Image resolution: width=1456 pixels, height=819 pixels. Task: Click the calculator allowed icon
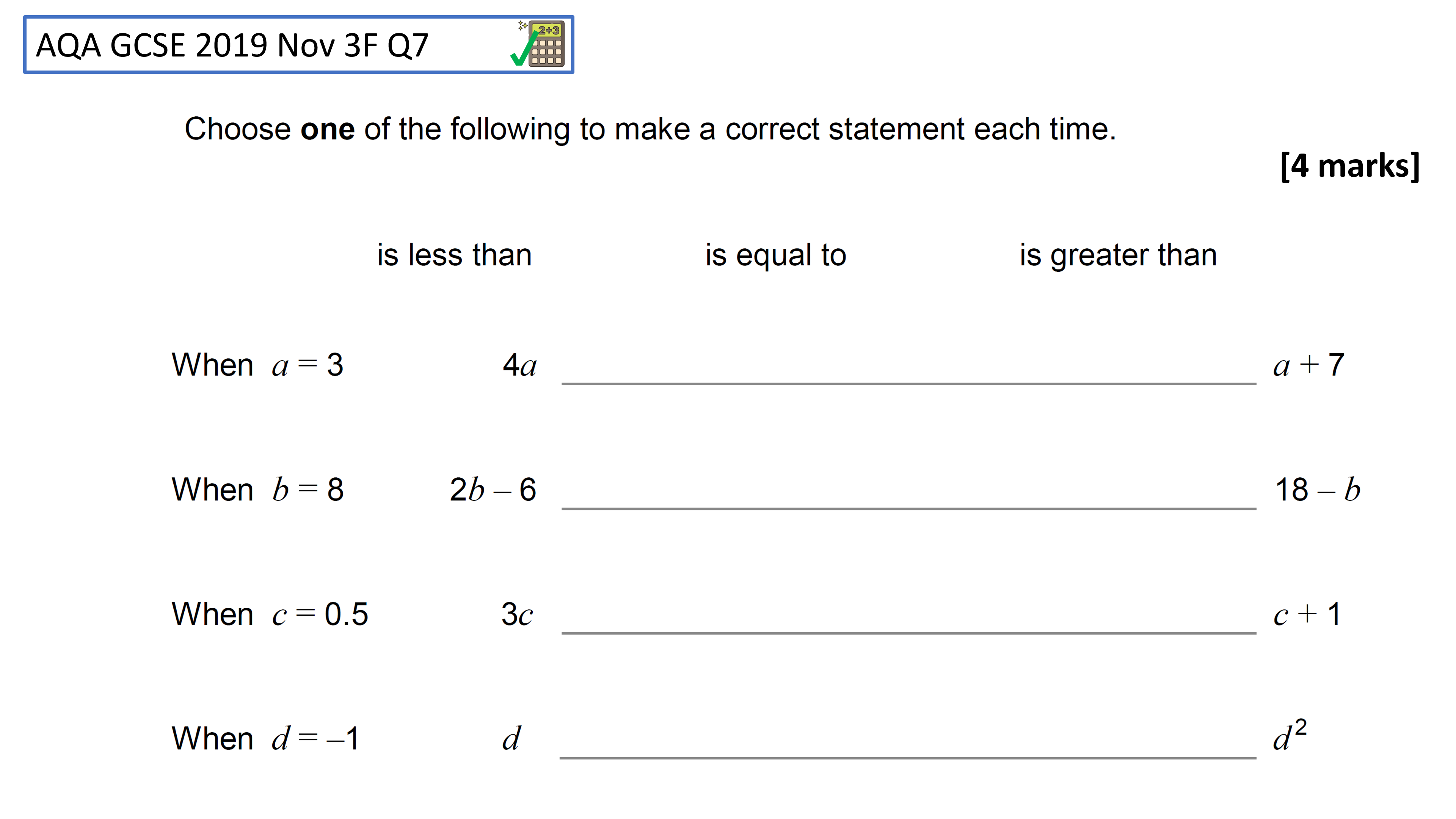[538, 44]
